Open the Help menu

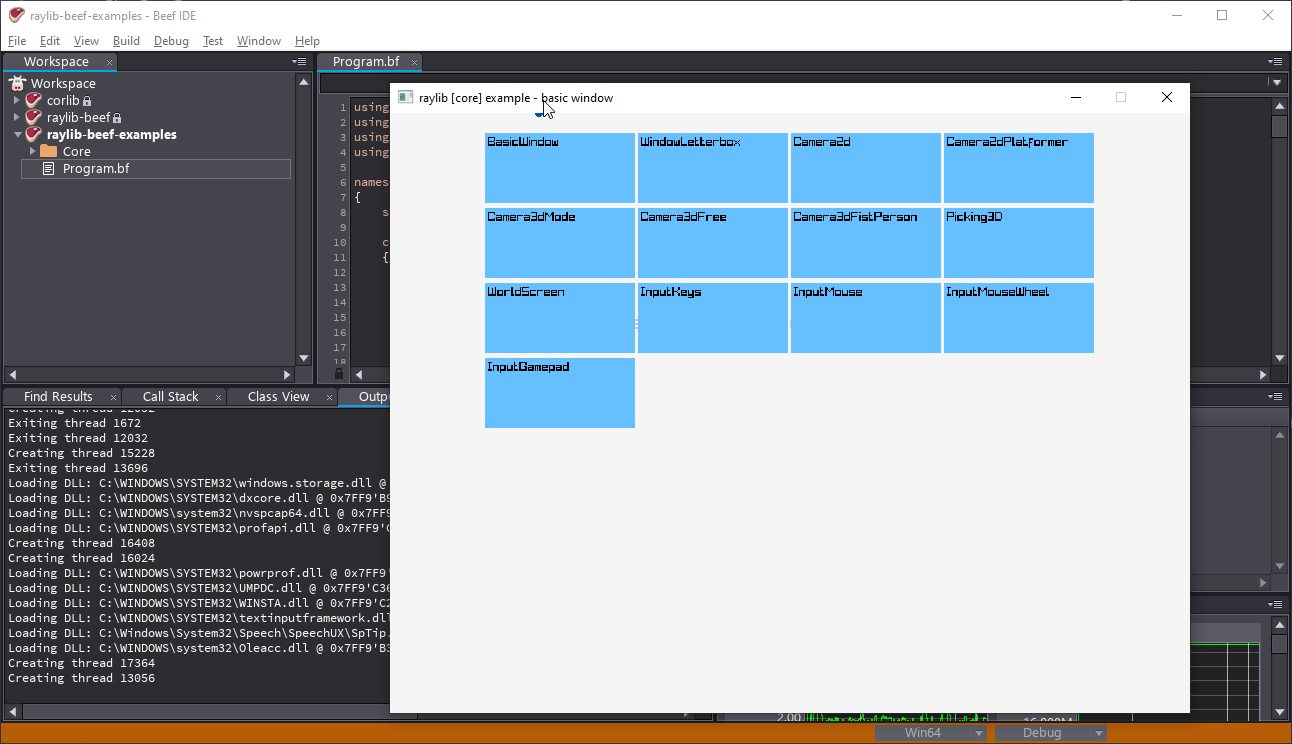pos(307,41)
